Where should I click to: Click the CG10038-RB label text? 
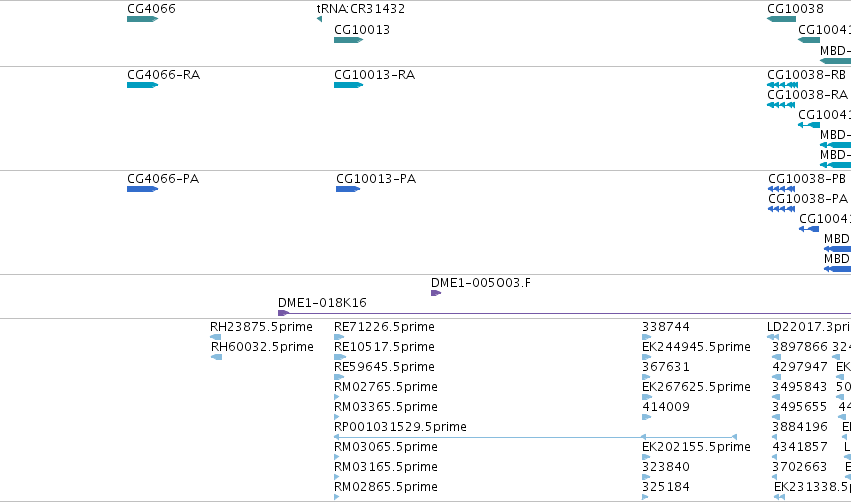pos(806,74)
